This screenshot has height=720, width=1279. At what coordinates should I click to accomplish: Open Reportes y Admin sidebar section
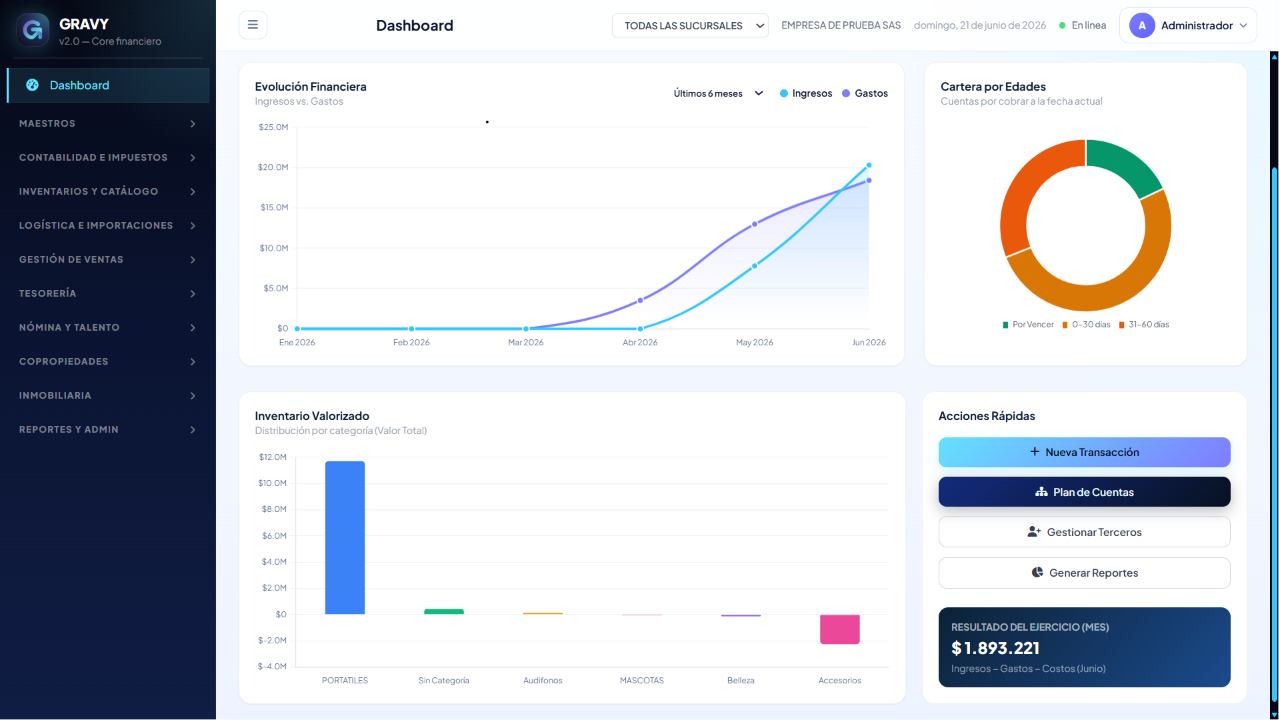(x=108, y=429)
